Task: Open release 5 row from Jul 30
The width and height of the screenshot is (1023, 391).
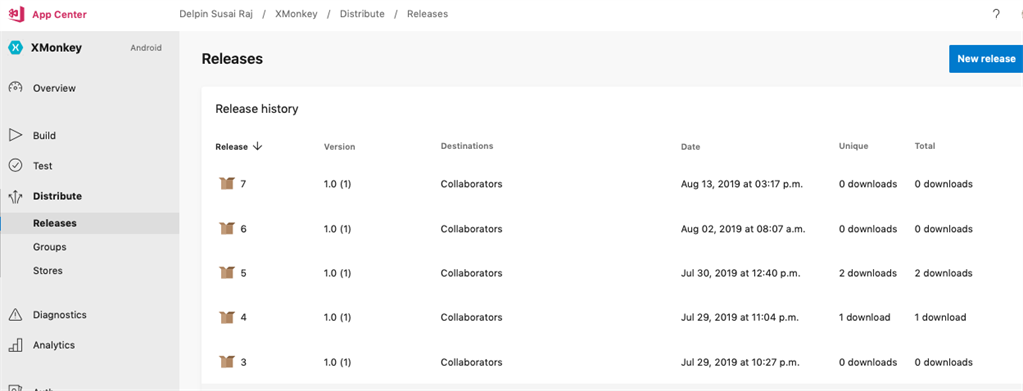Action: (612, 273)
